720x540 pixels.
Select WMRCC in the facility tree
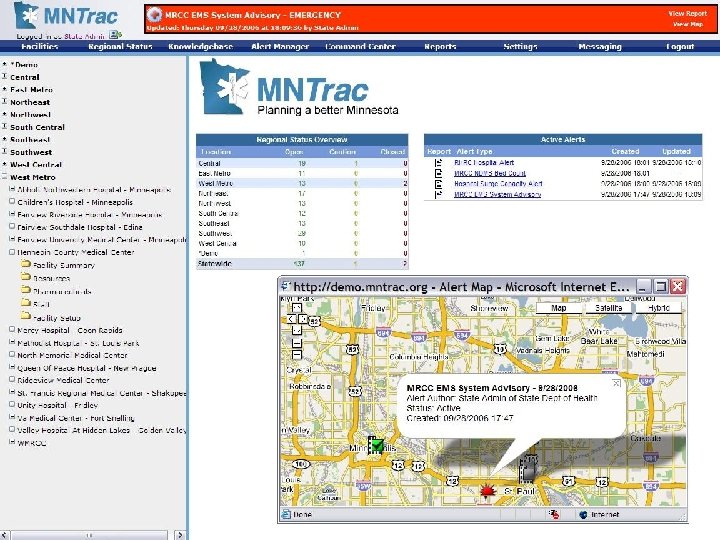(x=31, y=443)
